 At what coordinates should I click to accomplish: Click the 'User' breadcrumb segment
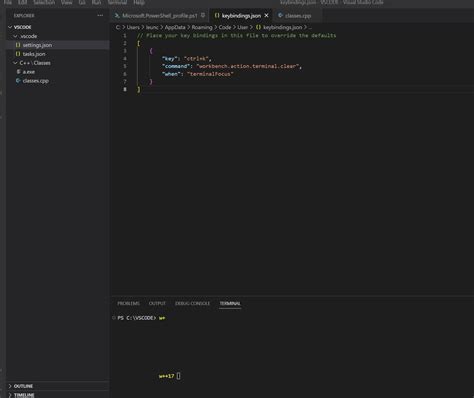coord(243,27)
